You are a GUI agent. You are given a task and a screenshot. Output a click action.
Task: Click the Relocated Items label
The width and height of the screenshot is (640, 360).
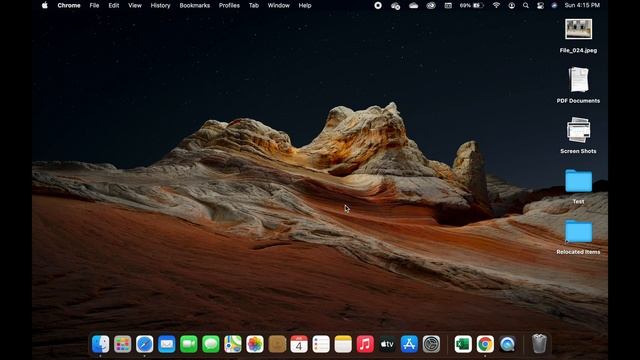pyautogui.click(x=578, y=252)
